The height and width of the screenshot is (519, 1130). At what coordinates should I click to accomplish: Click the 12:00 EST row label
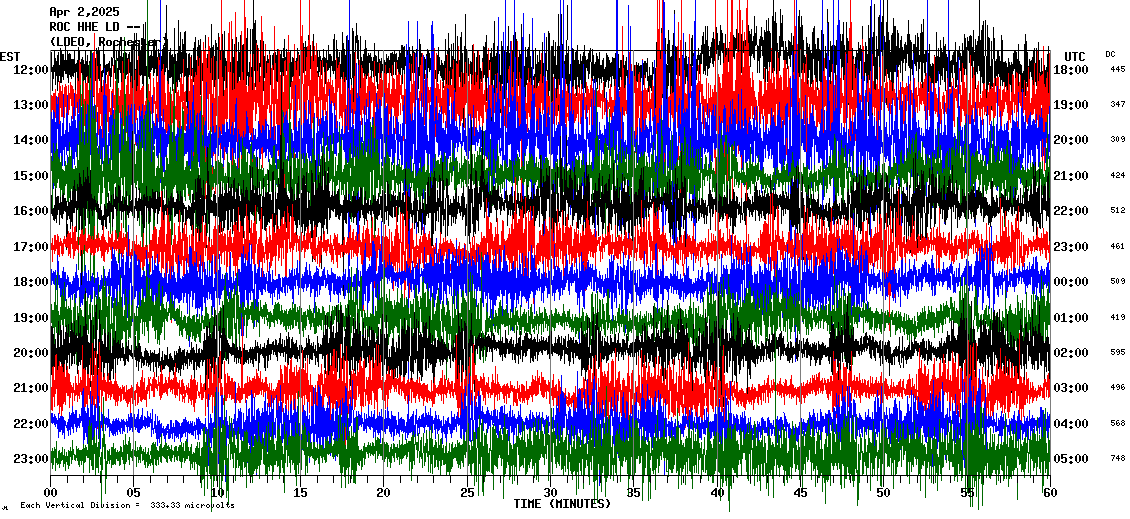click(30, 69)
